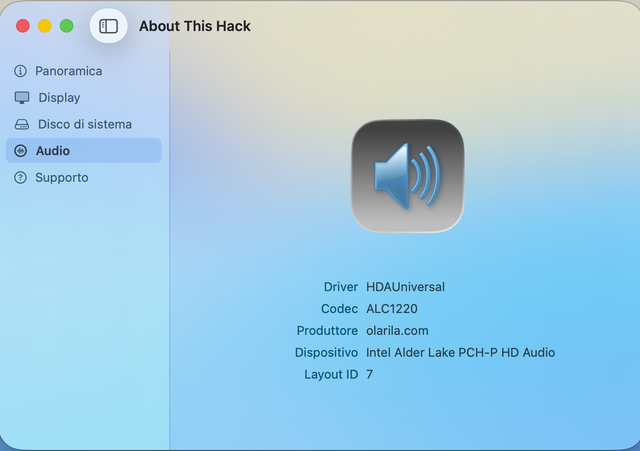The height and width of the screenshot is (451, 640).
Task: Click the Codec label
Action: tap(339, 309)
